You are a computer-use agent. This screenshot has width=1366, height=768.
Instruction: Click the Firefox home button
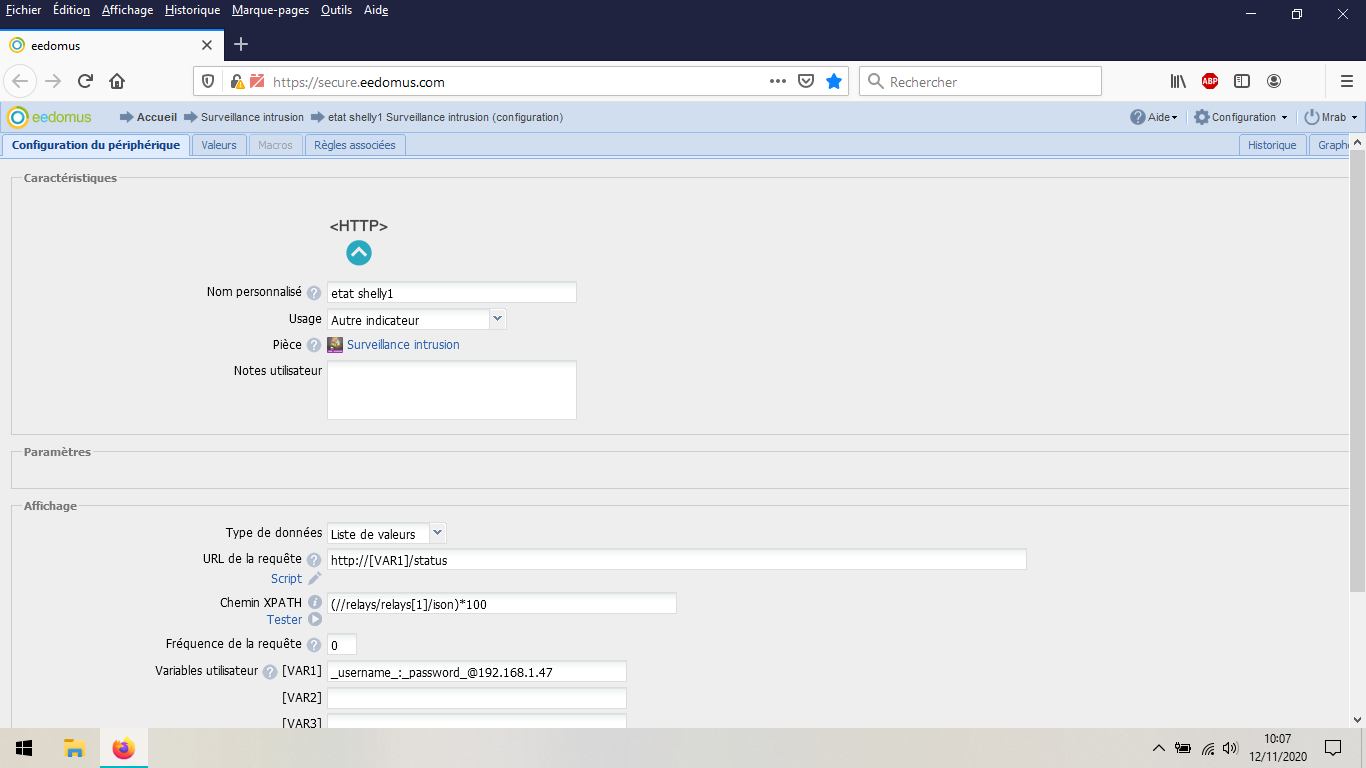pyautogui.click(x=117, y=82)
